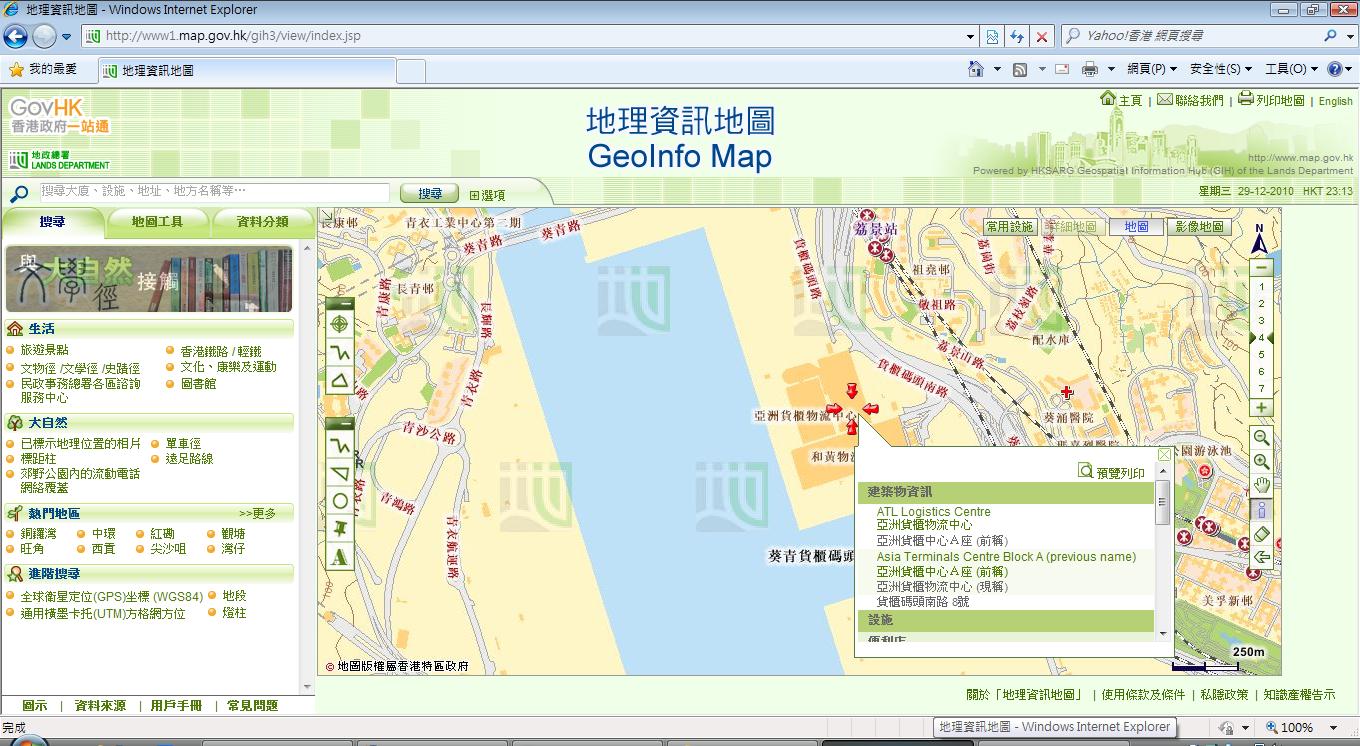
Task: Open the 網頁(P) page menu
Action: point(1152,69)
